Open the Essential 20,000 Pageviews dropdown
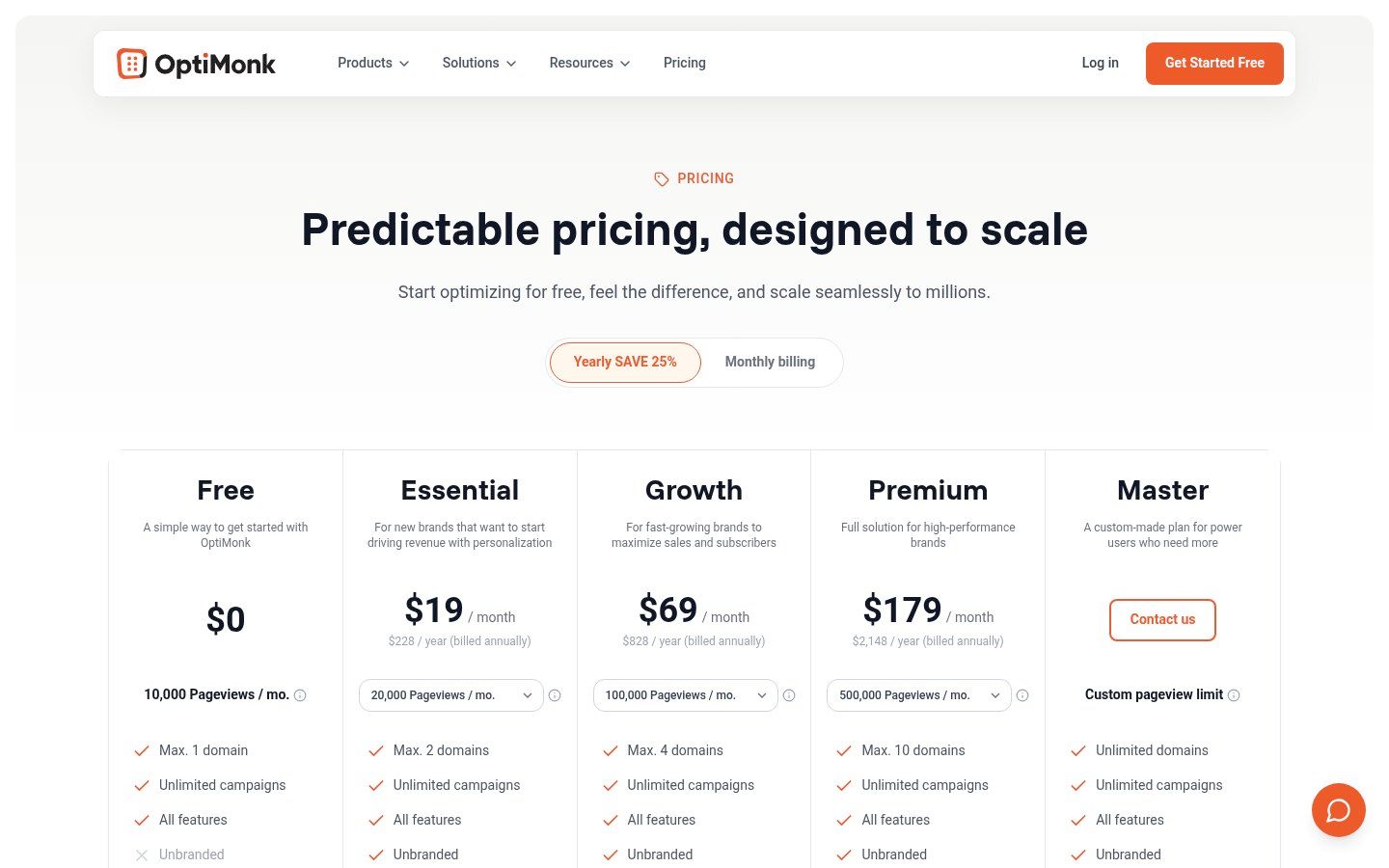Image resolution: width=1389 pixels, height=868 pixels. pos(450,695)
